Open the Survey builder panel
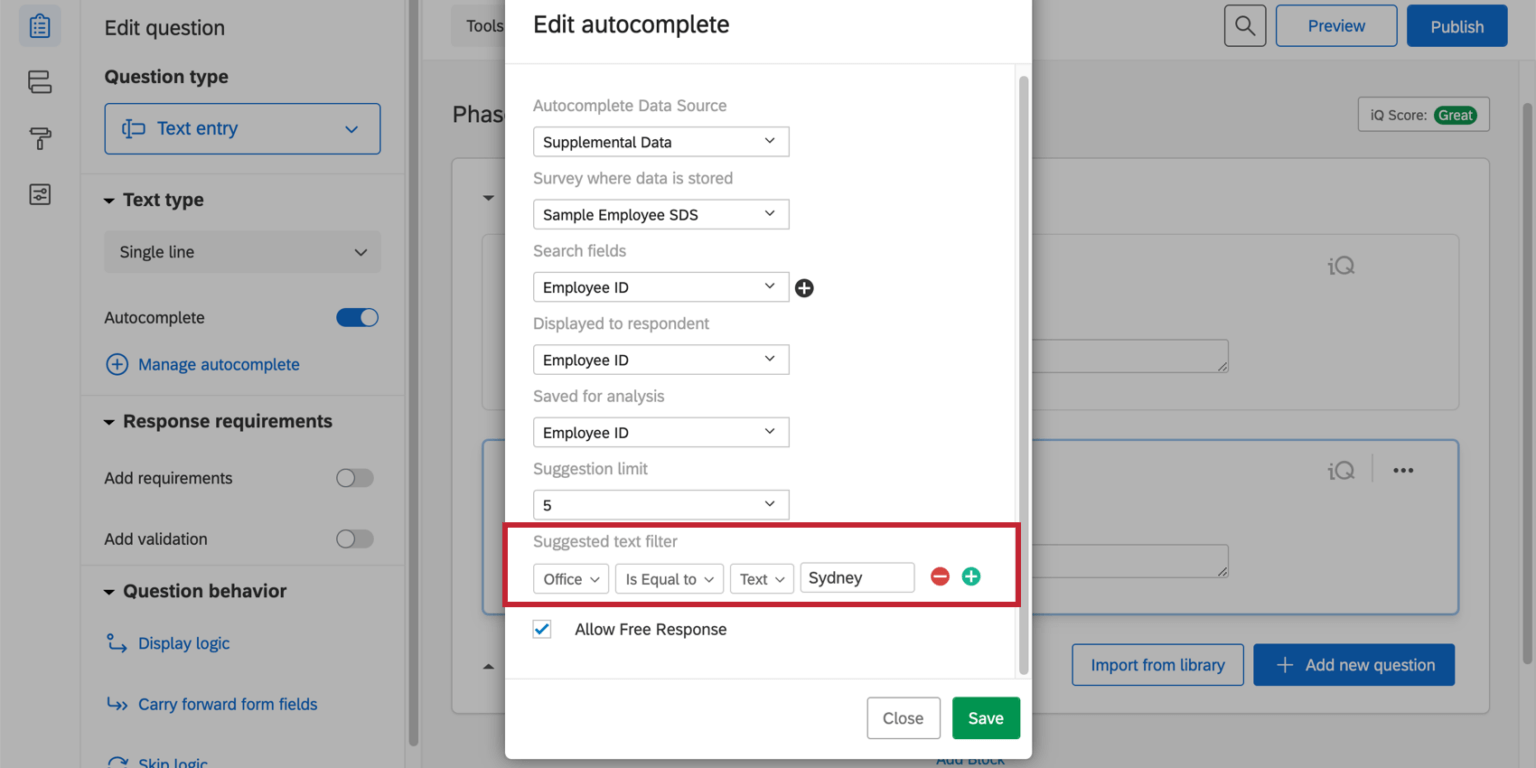This screenshot has width=1536, height=768. [39, 25]
